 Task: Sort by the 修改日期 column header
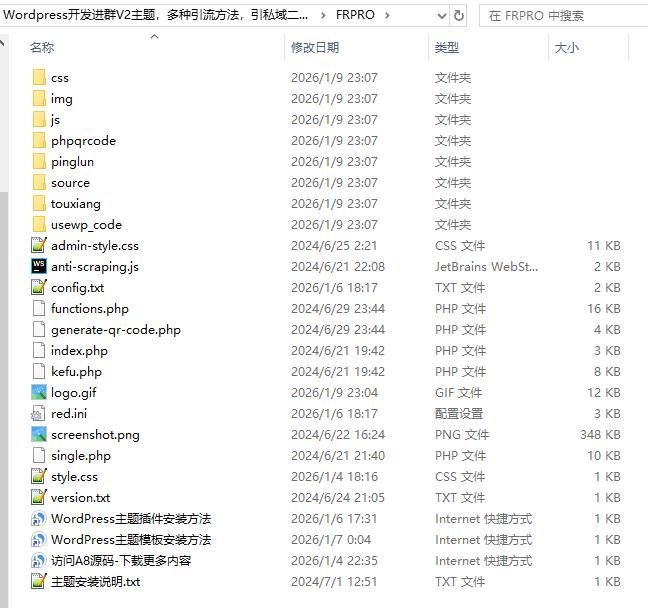315,48
